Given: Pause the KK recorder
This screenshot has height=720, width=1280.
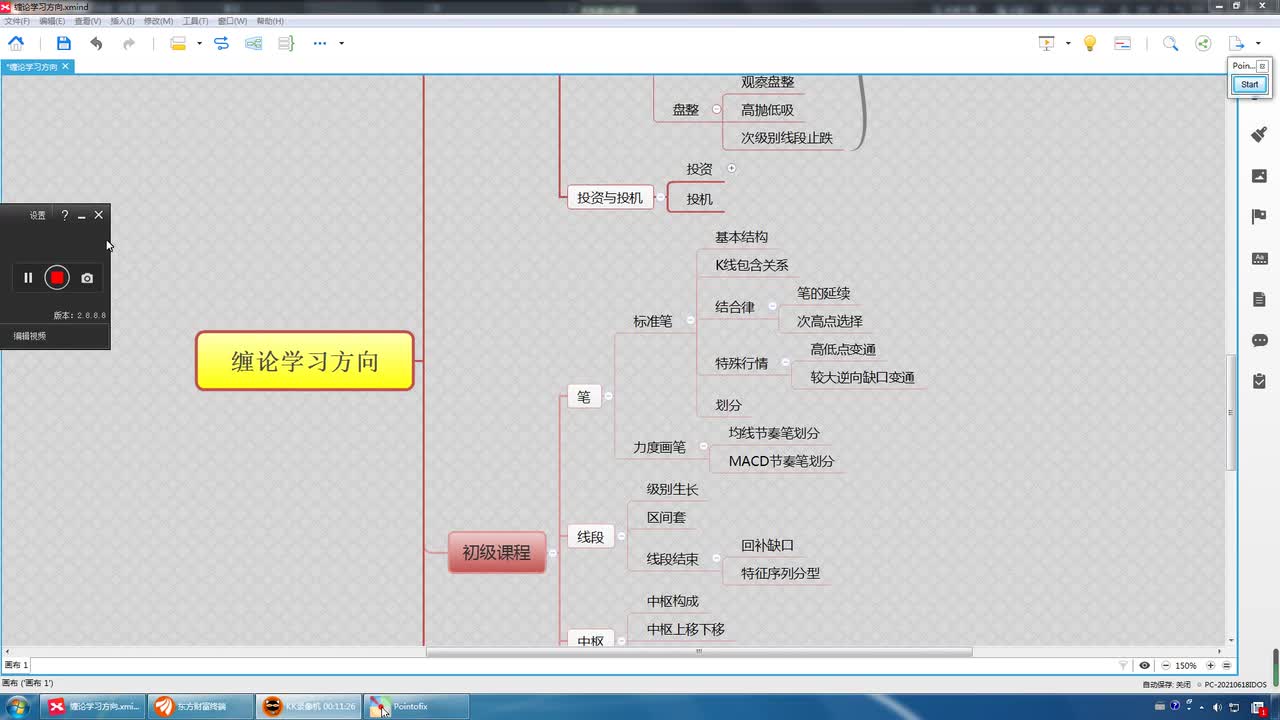Looking at the screenshot, I should pyautogui.click(x=28, y=278).
